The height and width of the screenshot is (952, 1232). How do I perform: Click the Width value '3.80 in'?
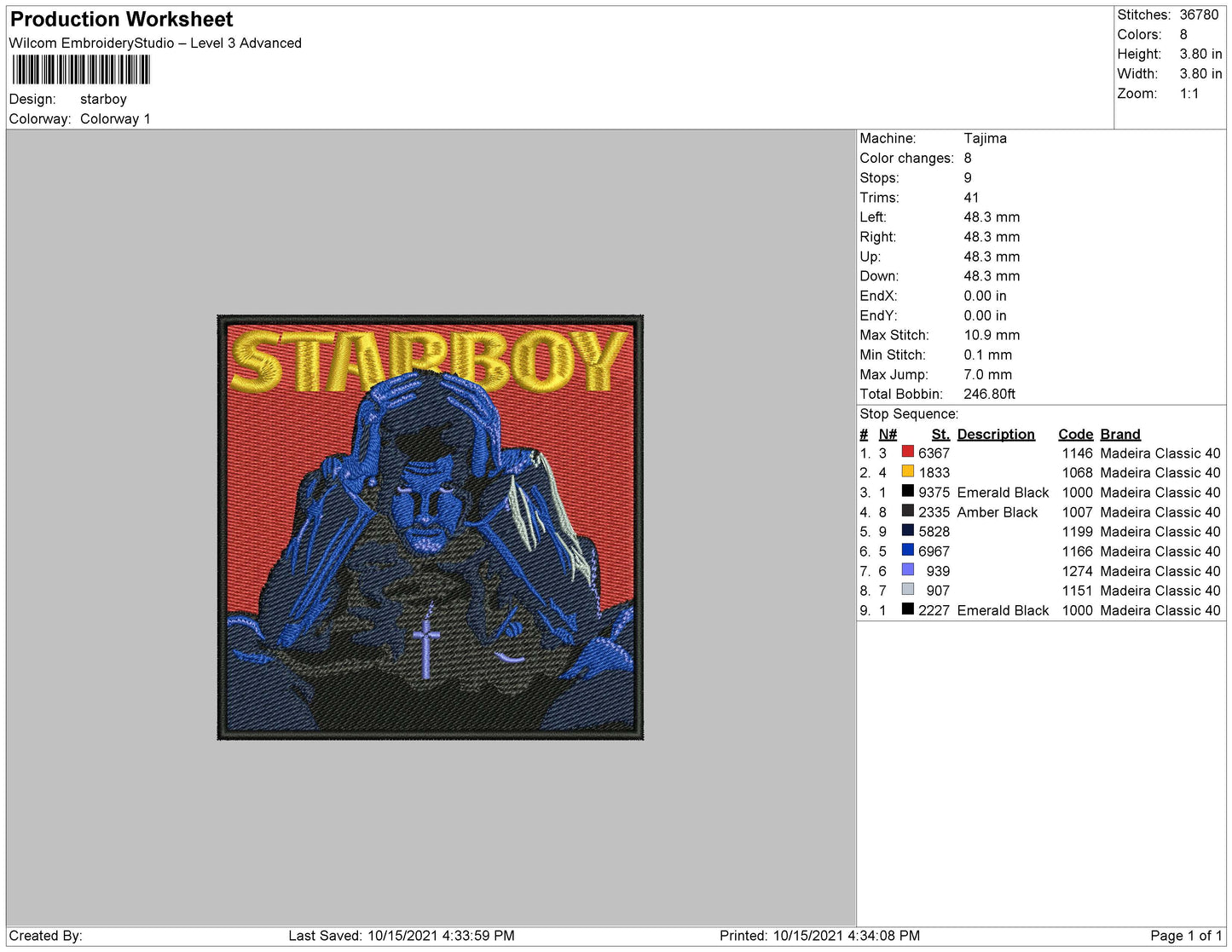pos(1200,73)
